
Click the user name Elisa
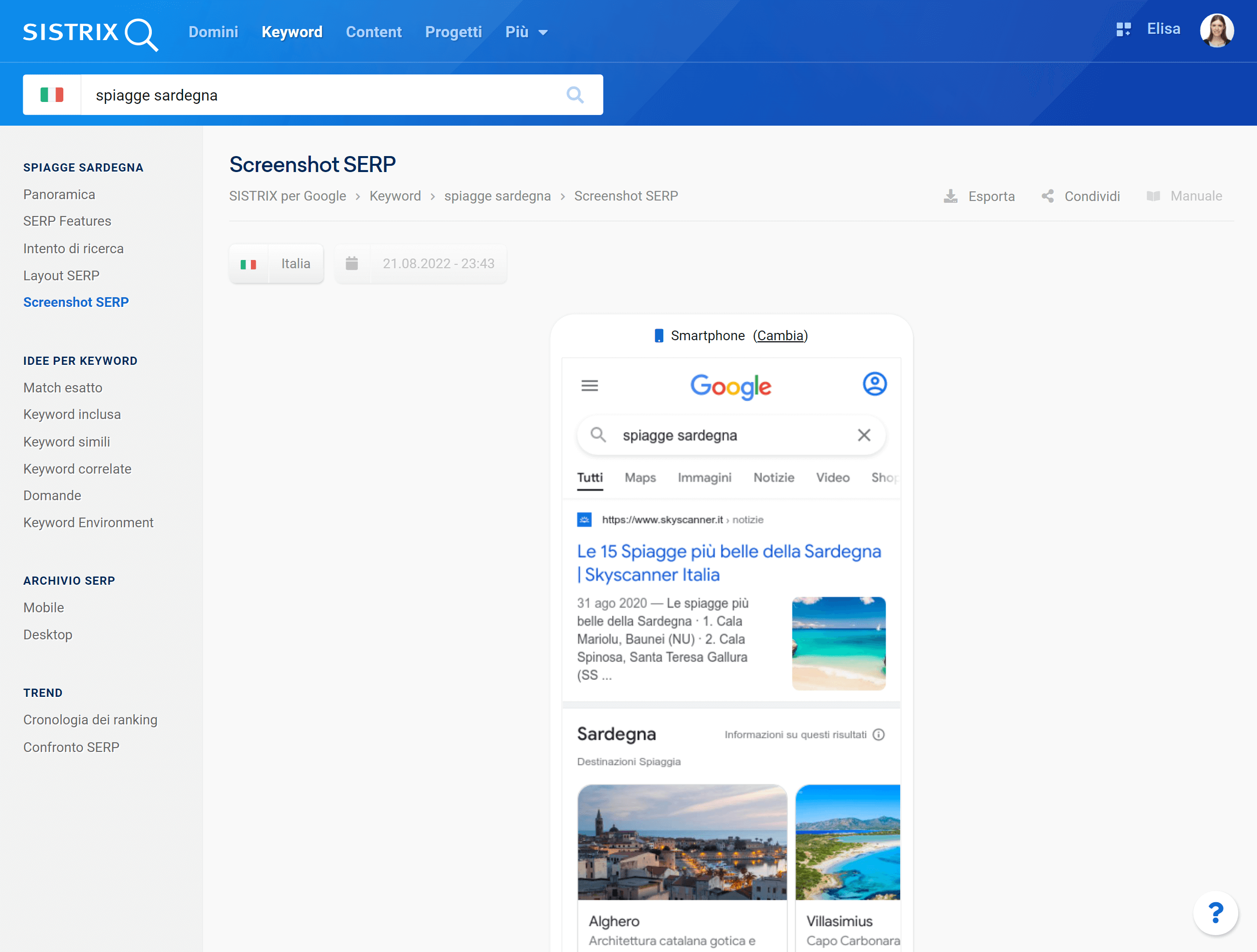pos(1163,29)
